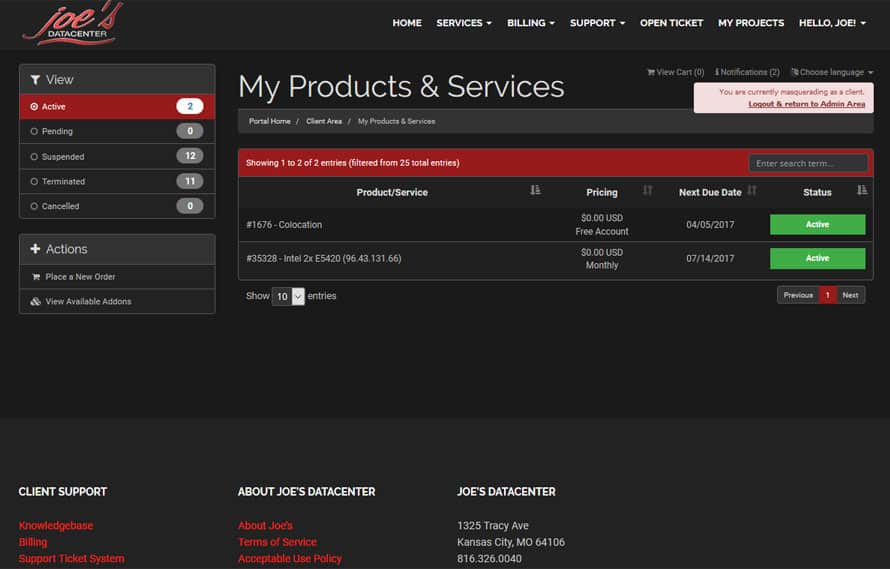
Task: Click the Active status button for Colocation
Action: pos(817,224)
